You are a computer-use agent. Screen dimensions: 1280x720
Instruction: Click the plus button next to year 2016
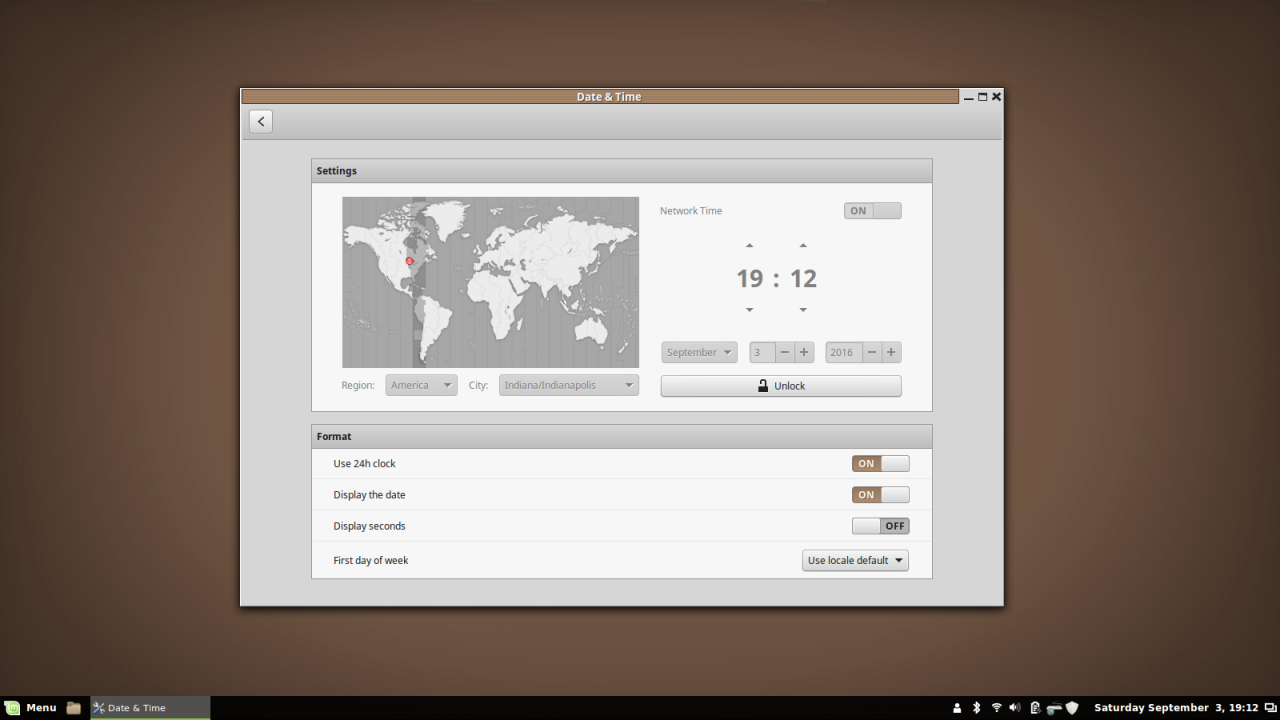891,352
